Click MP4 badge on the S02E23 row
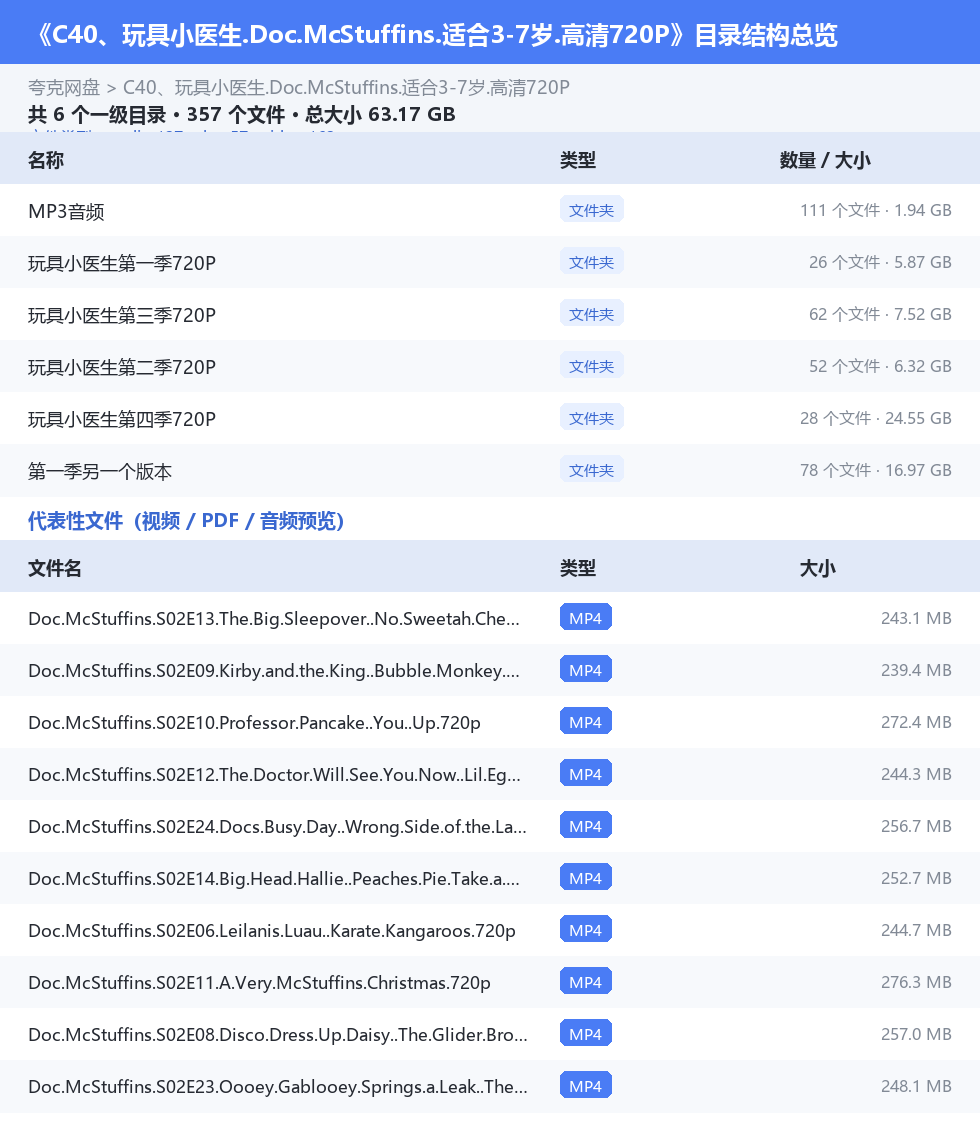The width and height of the screenshot is (980, 1144). (x=586, y=1086)
